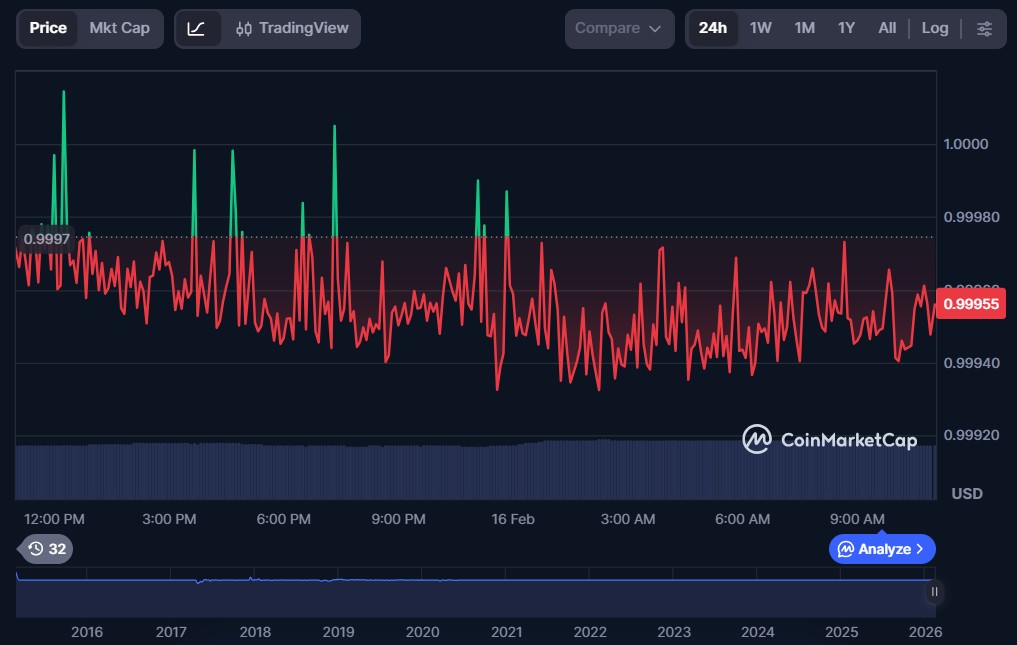Open the Compare dropdown
Viewport: 1017px width, 645px height.
pos(619,29)
